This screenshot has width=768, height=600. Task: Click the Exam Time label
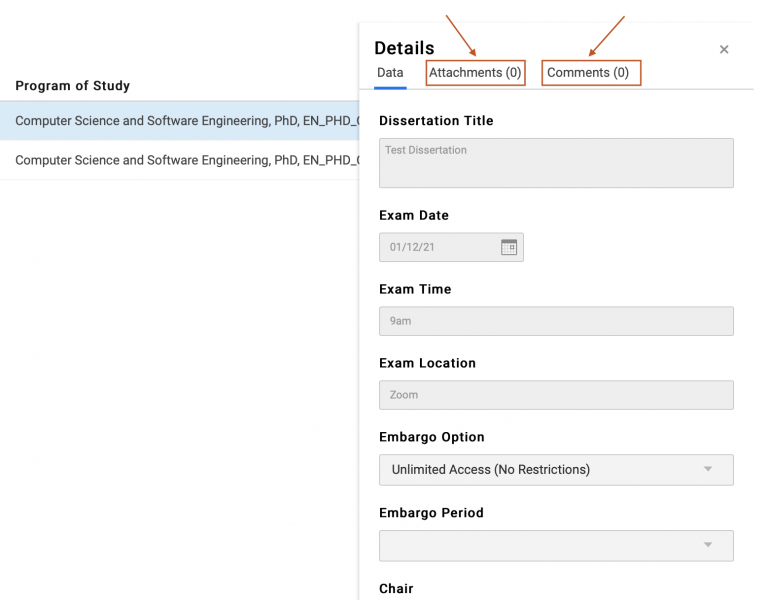click(415, 289)
